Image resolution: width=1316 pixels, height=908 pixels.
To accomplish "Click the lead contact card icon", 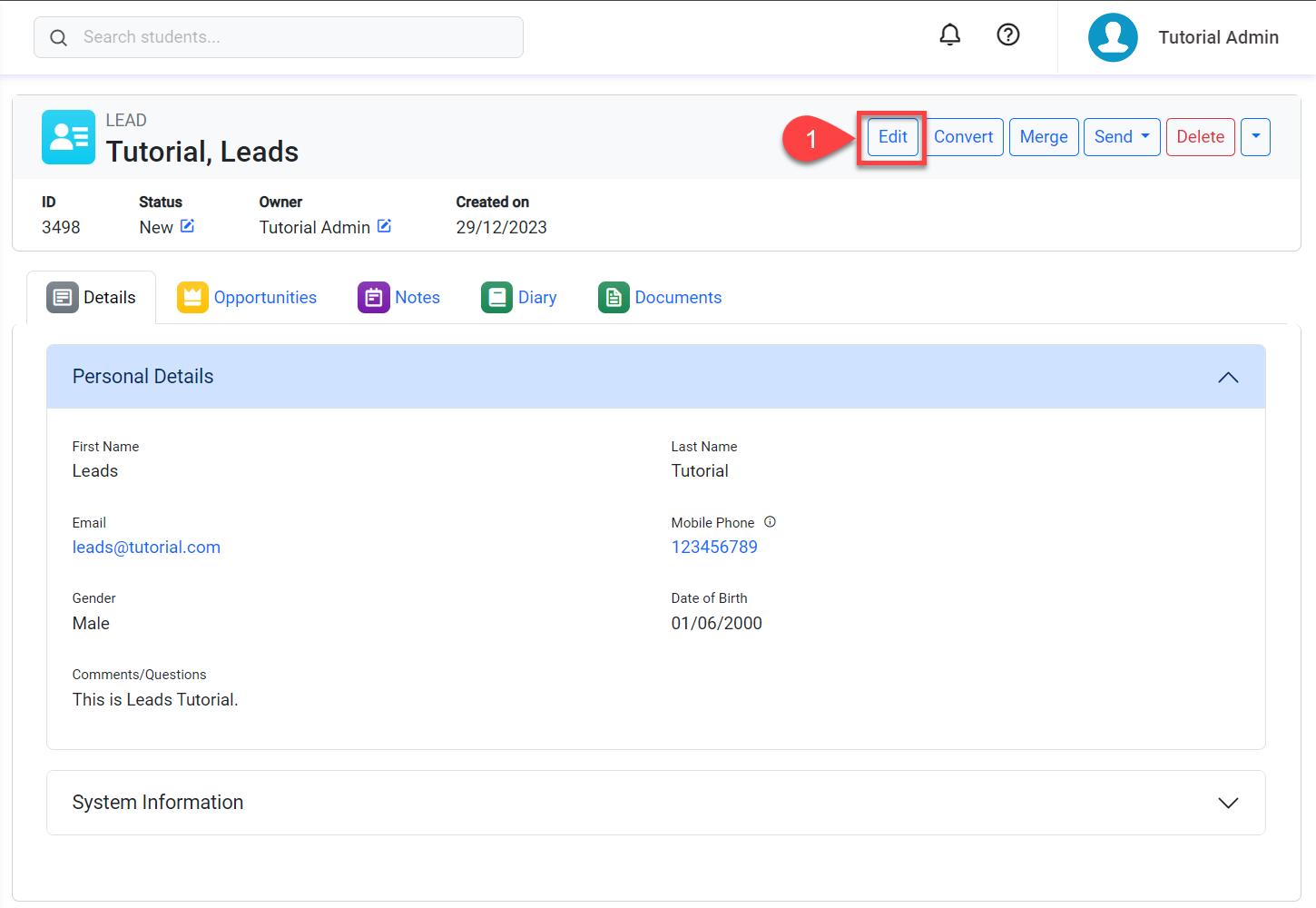I will coord(68,137).
